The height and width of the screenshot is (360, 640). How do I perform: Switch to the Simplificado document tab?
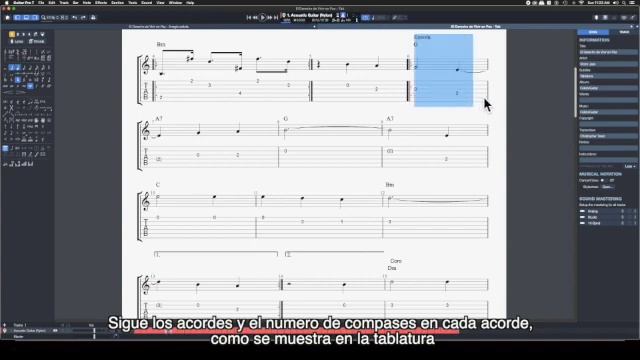click(158, 27)
